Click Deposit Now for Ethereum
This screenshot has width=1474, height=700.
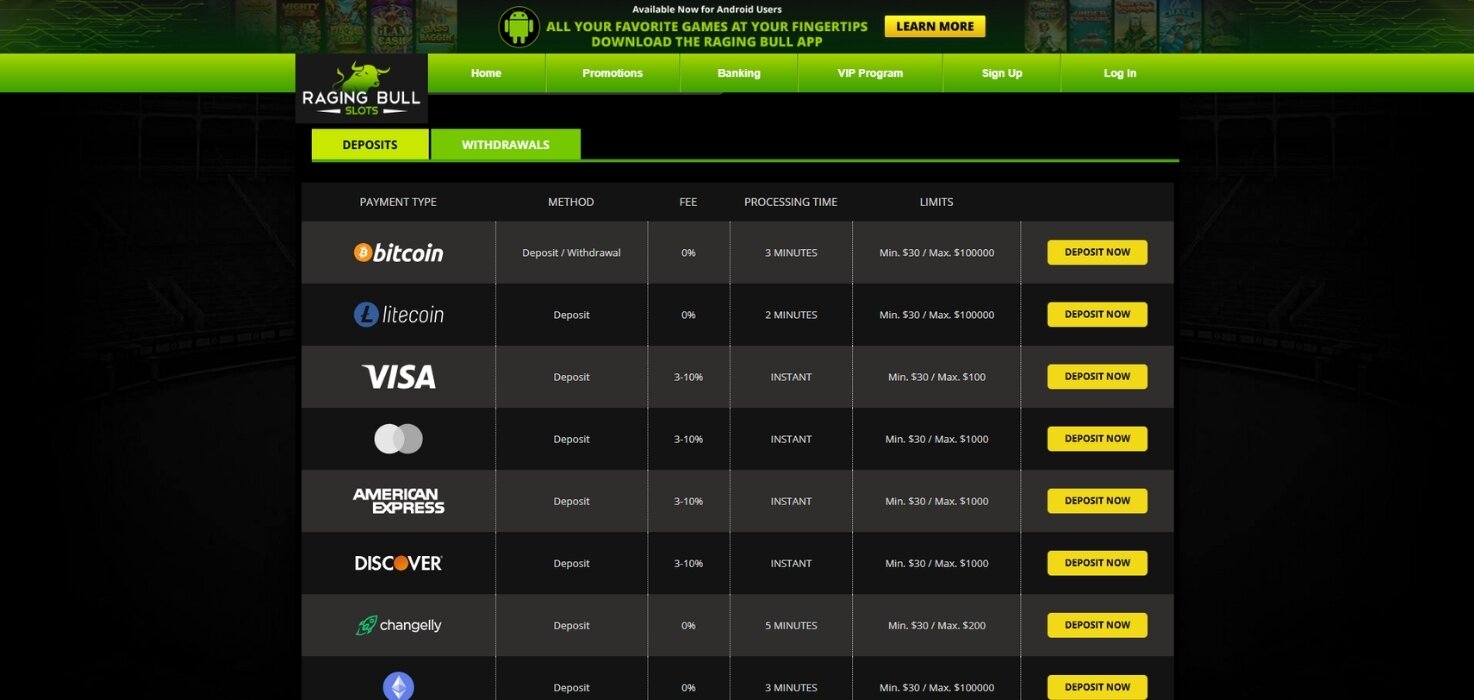[1097, 687]
